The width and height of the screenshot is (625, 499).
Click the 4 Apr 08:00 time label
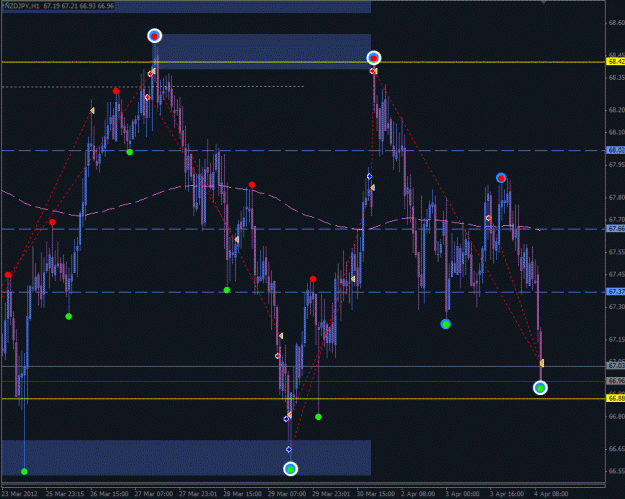tap(552, 494)
